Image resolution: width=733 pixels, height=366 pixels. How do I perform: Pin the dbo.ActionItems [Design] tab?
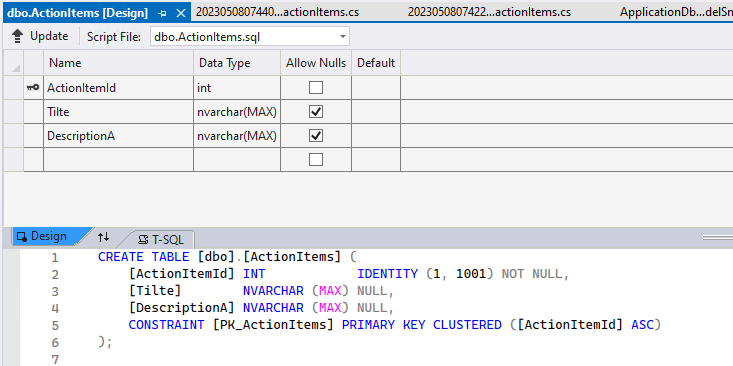click(162, 13)
